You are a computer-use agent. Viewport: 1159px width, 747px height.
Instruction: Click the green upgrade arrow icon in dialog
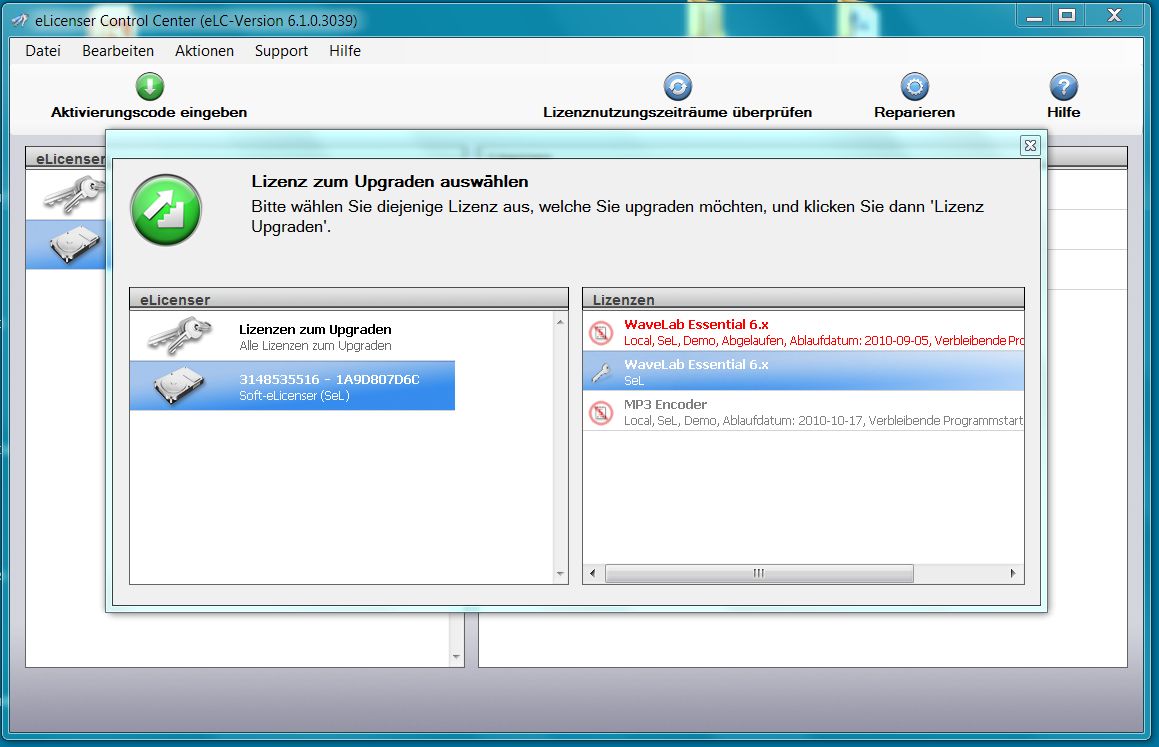point(166,210)
